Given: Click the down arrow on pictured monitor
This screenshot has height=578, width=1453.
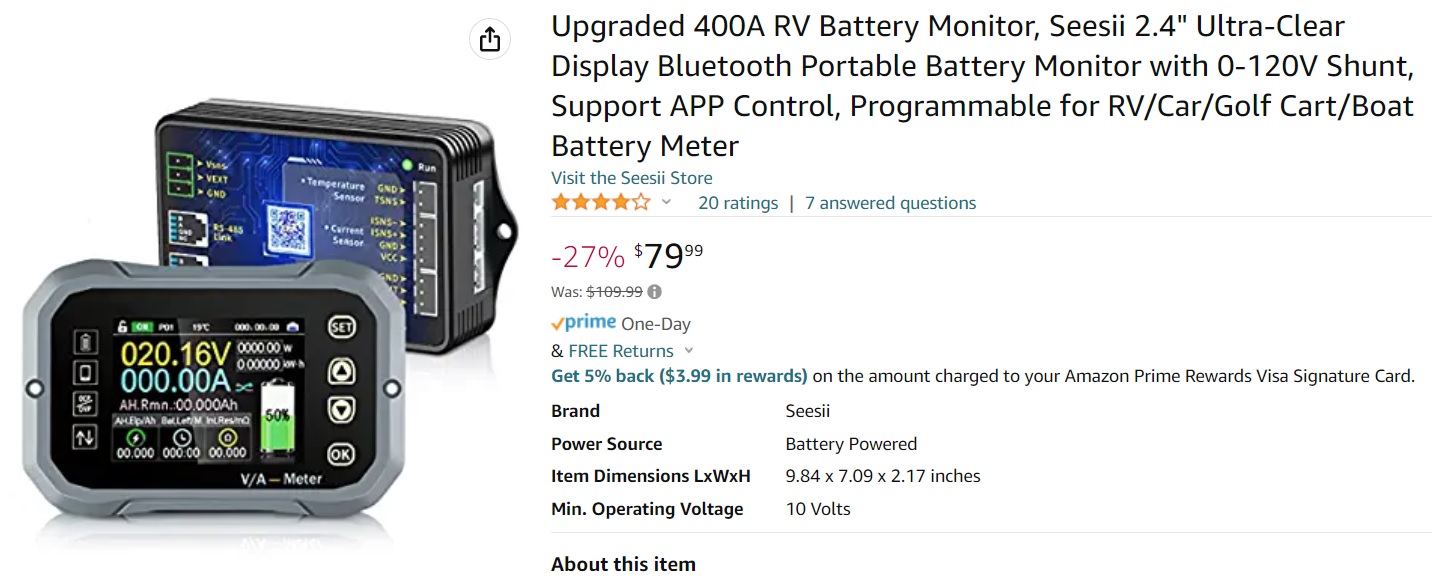Looking at the screenshot, I should click(x=342, y=410).
